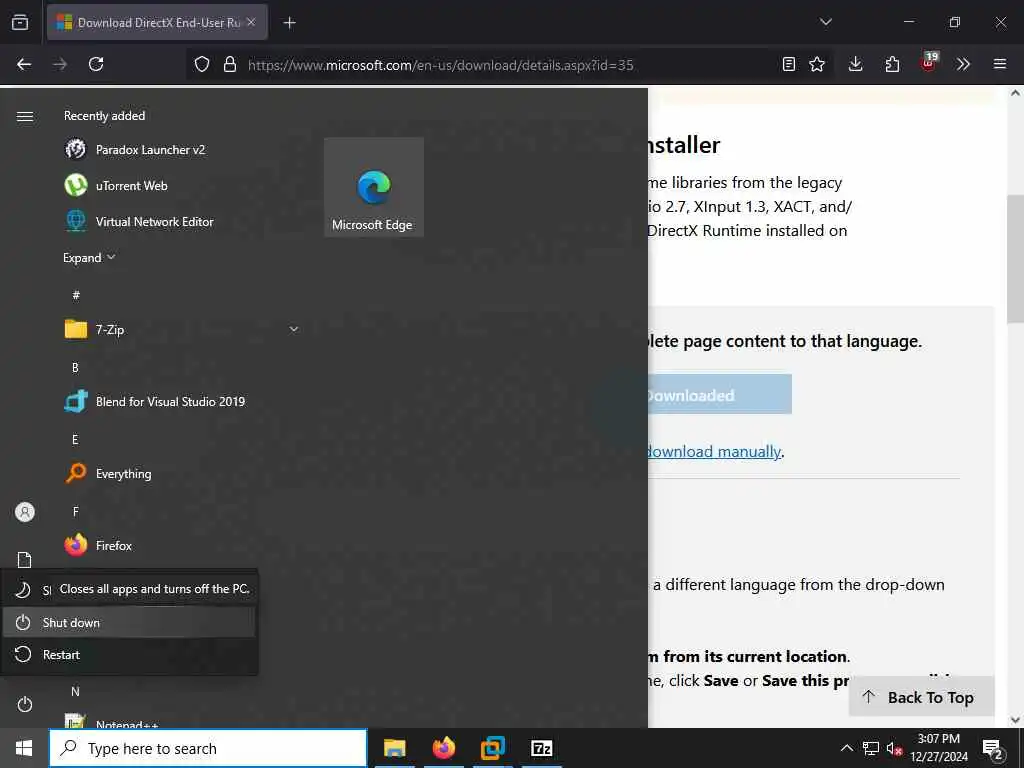The image size is (1024, 768).
Task: Click the E alphabet section header
Action: [x=75, y=440]
